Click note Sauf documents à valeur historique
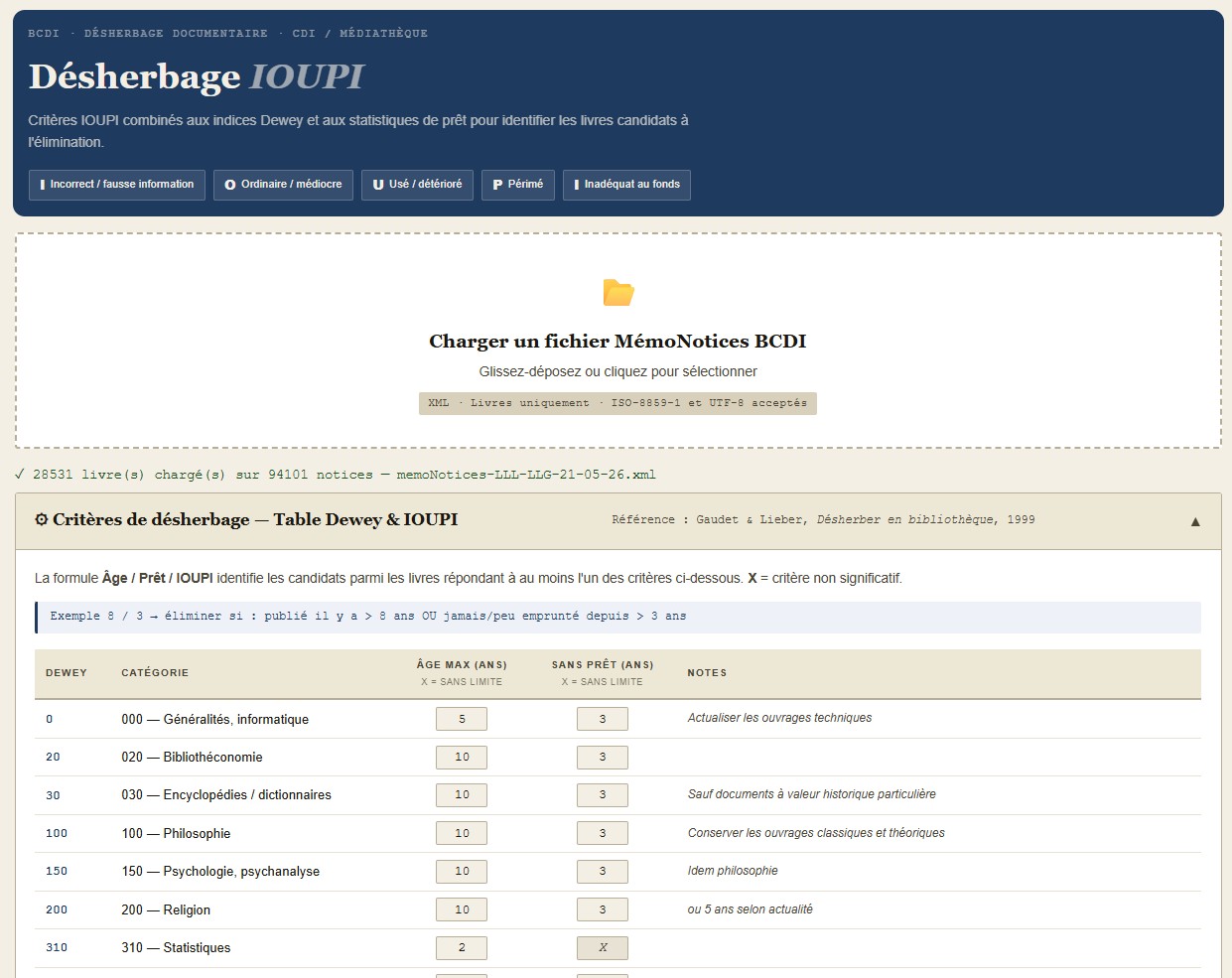Screen dimensions: 1232x978 click(x=812, y=794)
